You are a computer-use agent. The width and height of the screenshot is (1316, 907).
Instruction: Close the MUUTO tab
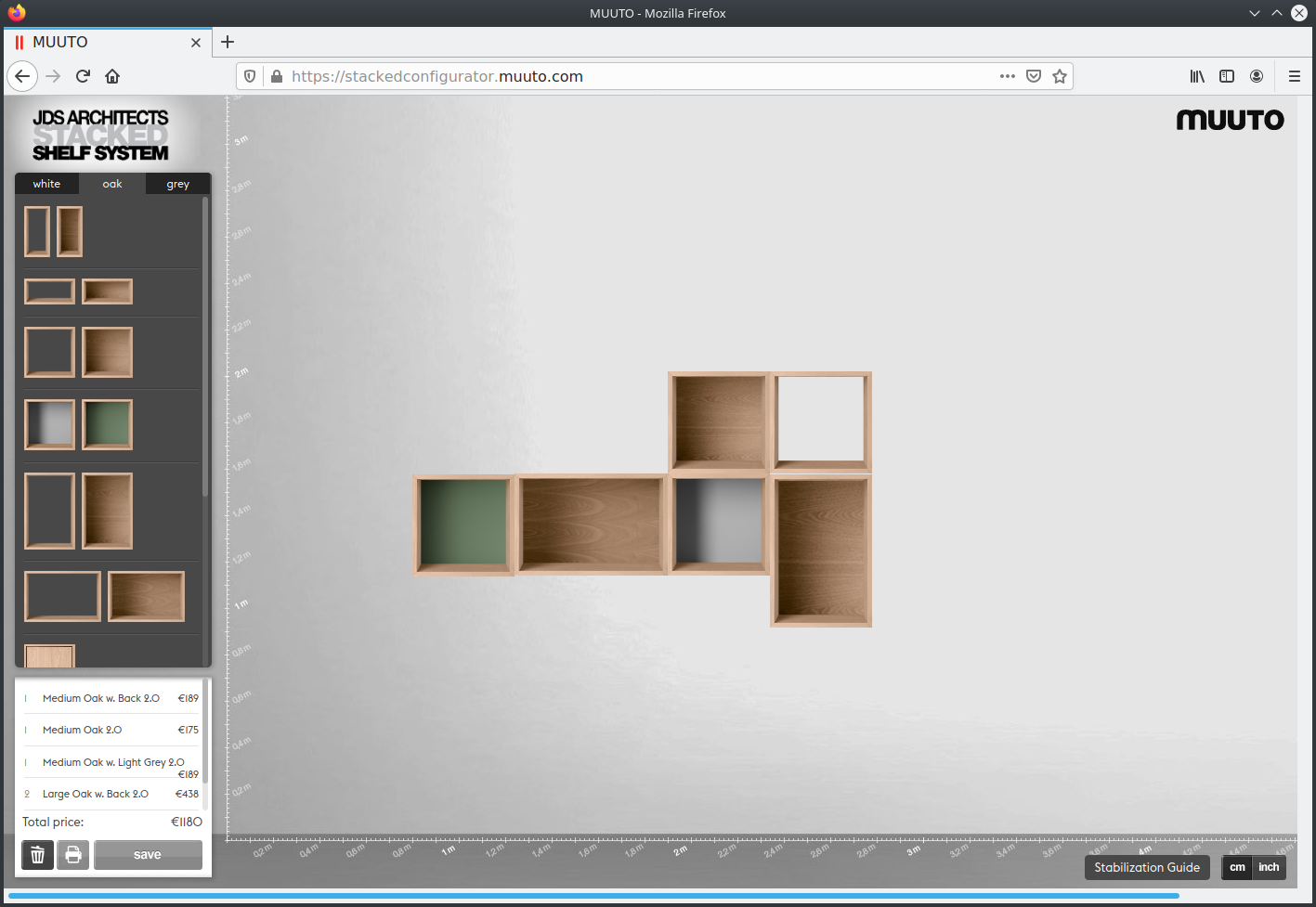pos(196,43)
